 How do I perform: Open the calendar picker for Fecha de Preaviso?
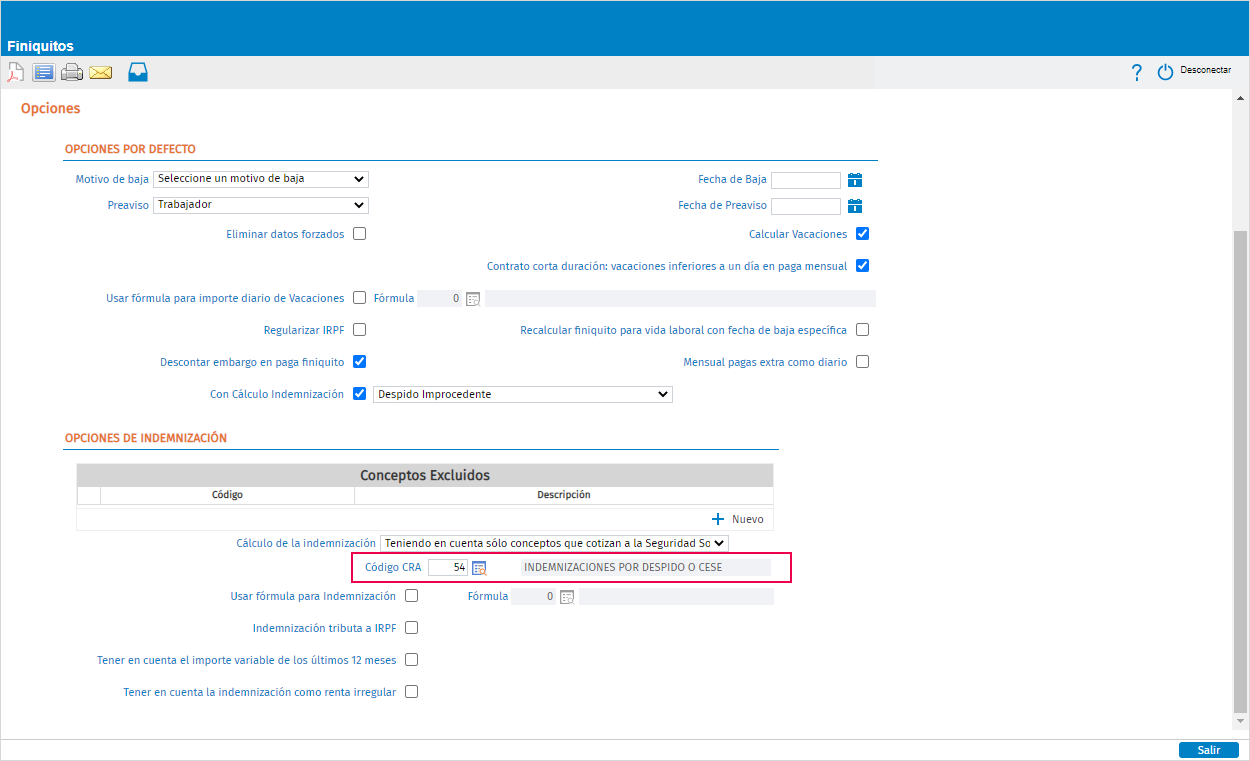(x=855, y=206)
